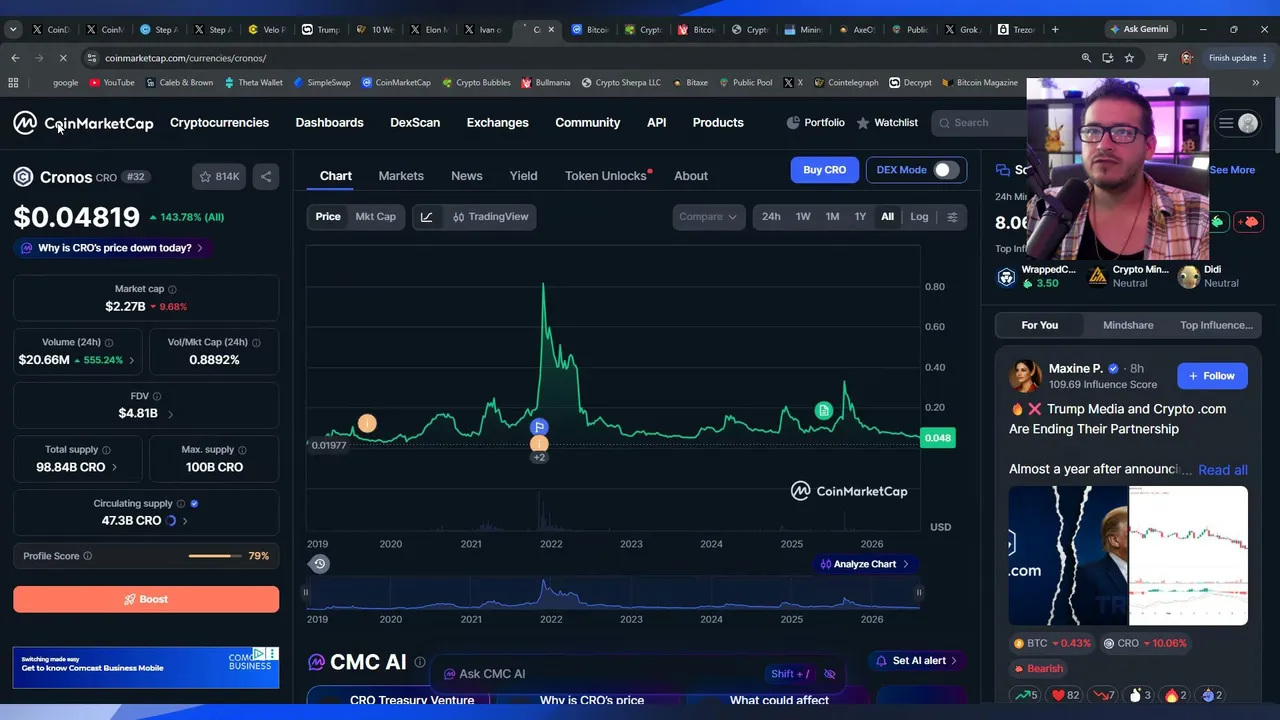Show info for Volume (24h)

pos(109,342)
